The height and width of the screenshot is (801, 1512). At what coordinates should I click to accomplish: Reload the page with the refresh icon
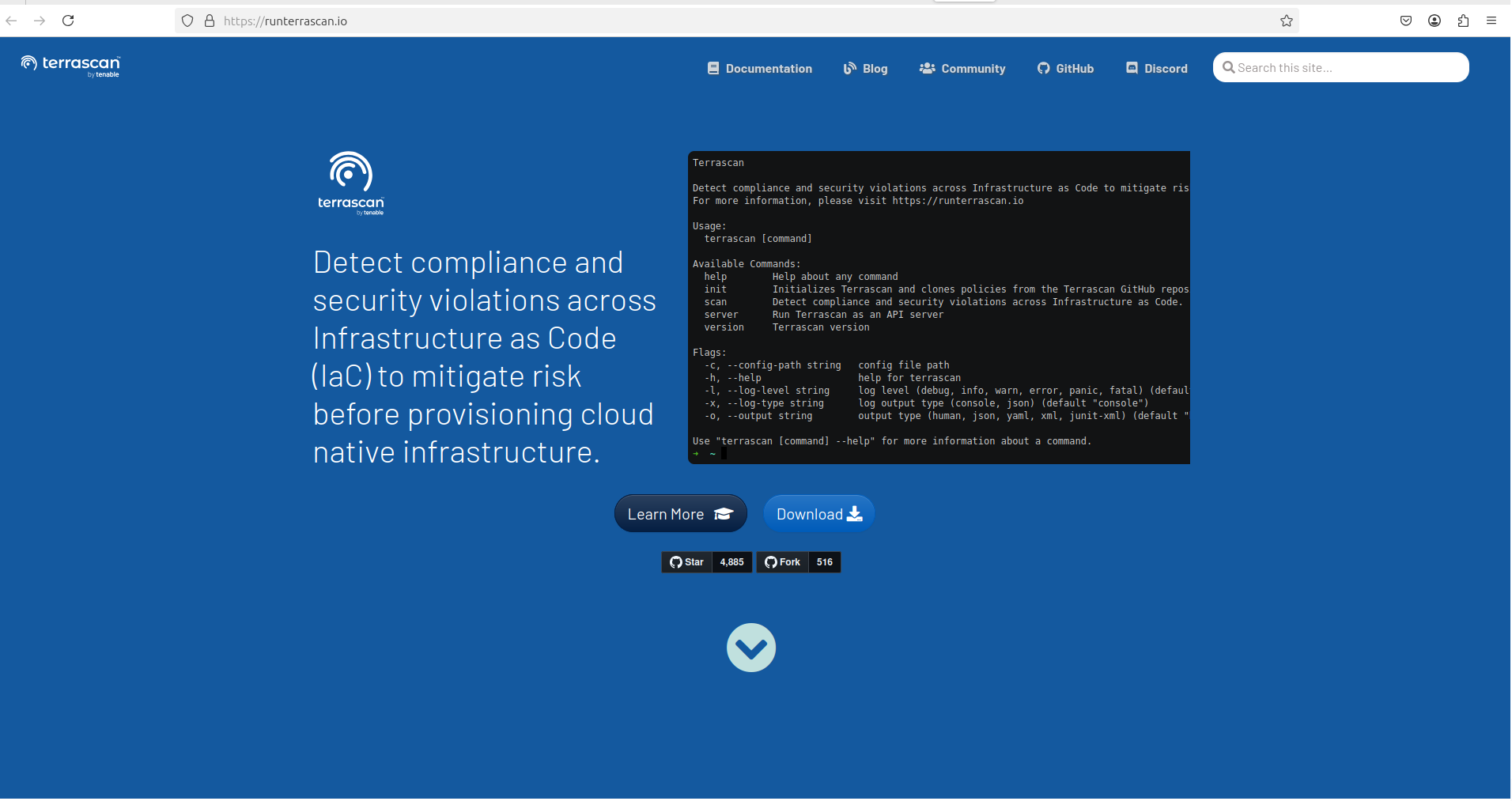(68, 21)
